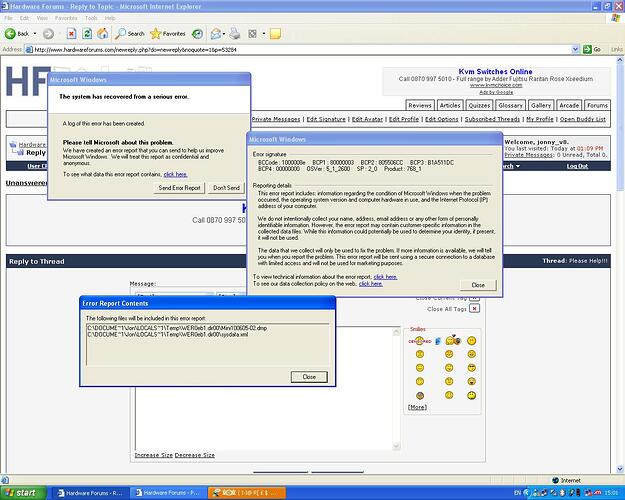Click the reply message text area
This screenshot has height=500, width=625.
264,419
